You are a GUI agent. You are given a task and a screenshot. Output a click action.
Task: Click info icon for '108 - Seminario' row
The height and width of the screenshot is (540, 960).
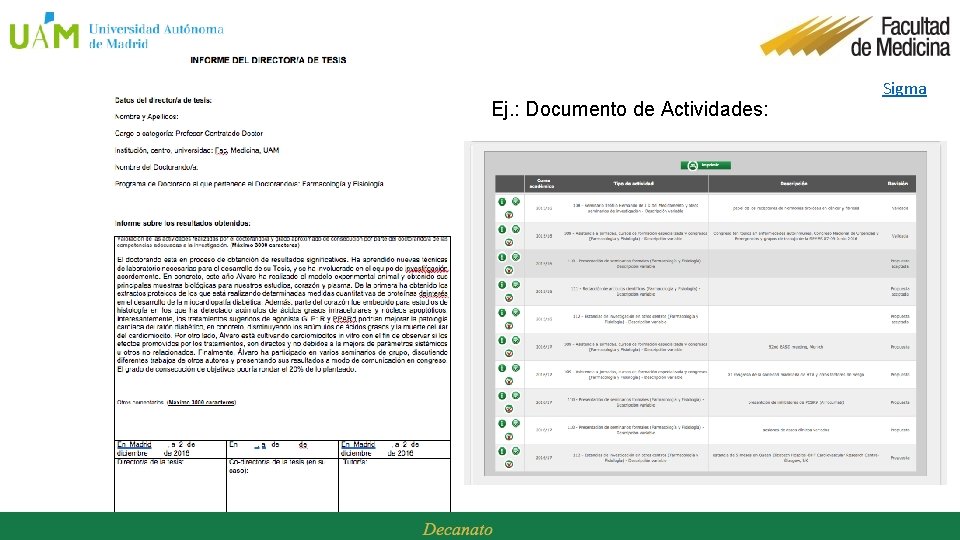click(x=502, y=201)
